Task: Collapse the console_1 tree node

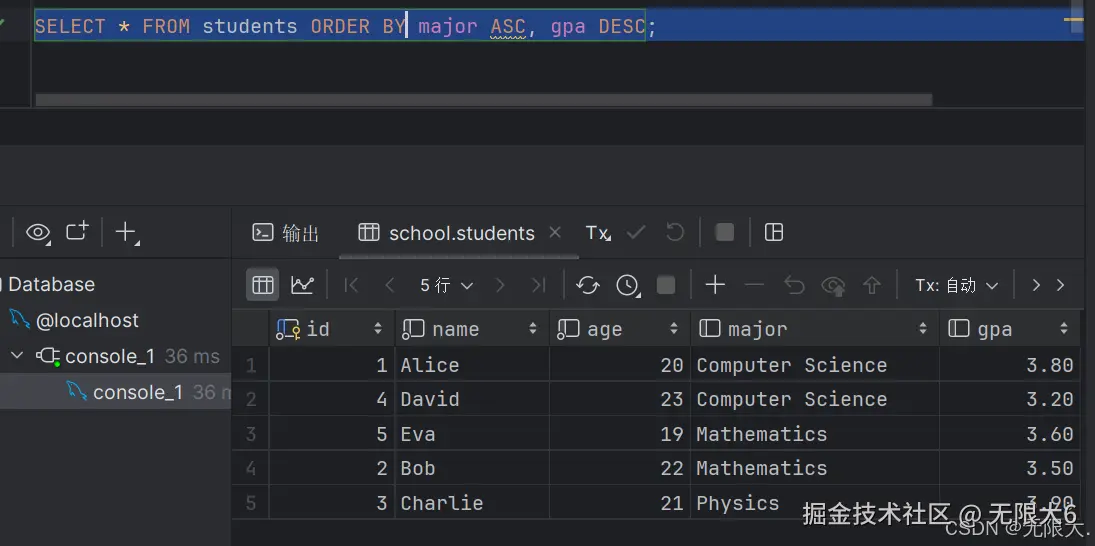Action: pyautogui.click(x=17, y=356)
